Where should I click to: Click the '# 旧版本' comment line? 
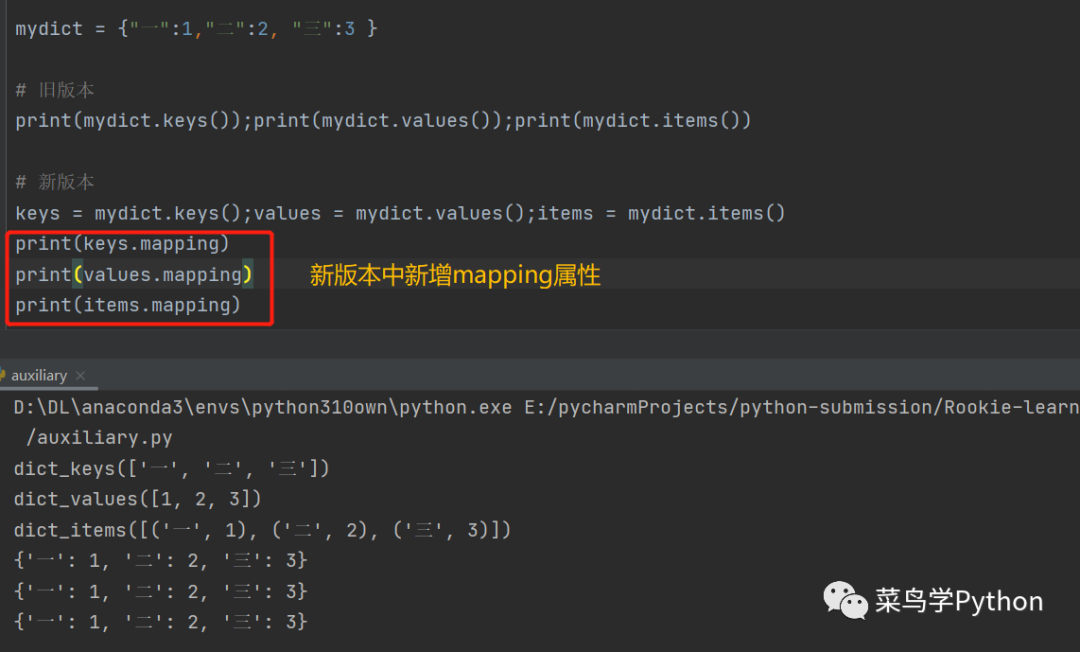click(x=55, y=90)
